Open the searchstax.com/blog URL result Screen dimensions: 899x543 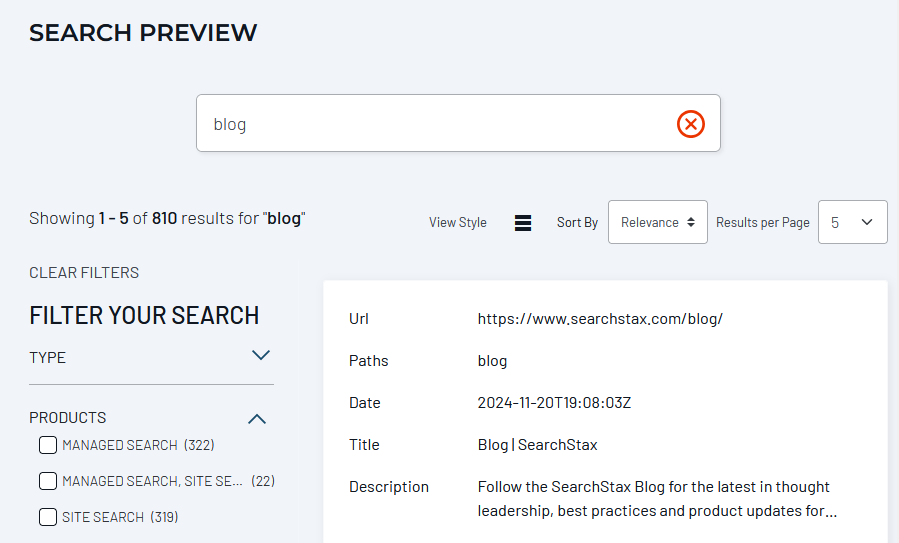600,319
